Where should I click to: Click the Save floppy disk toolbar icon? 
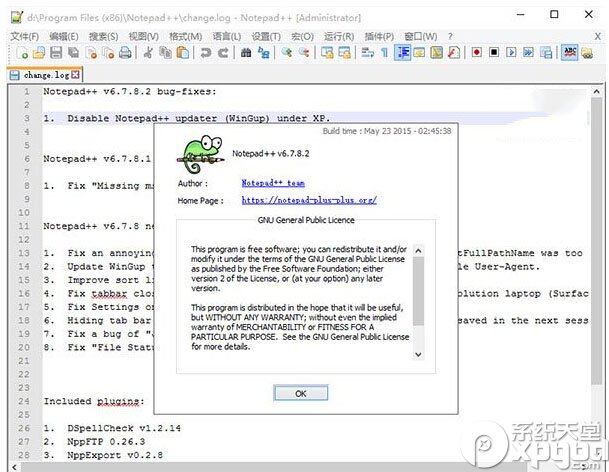[56, 52]
